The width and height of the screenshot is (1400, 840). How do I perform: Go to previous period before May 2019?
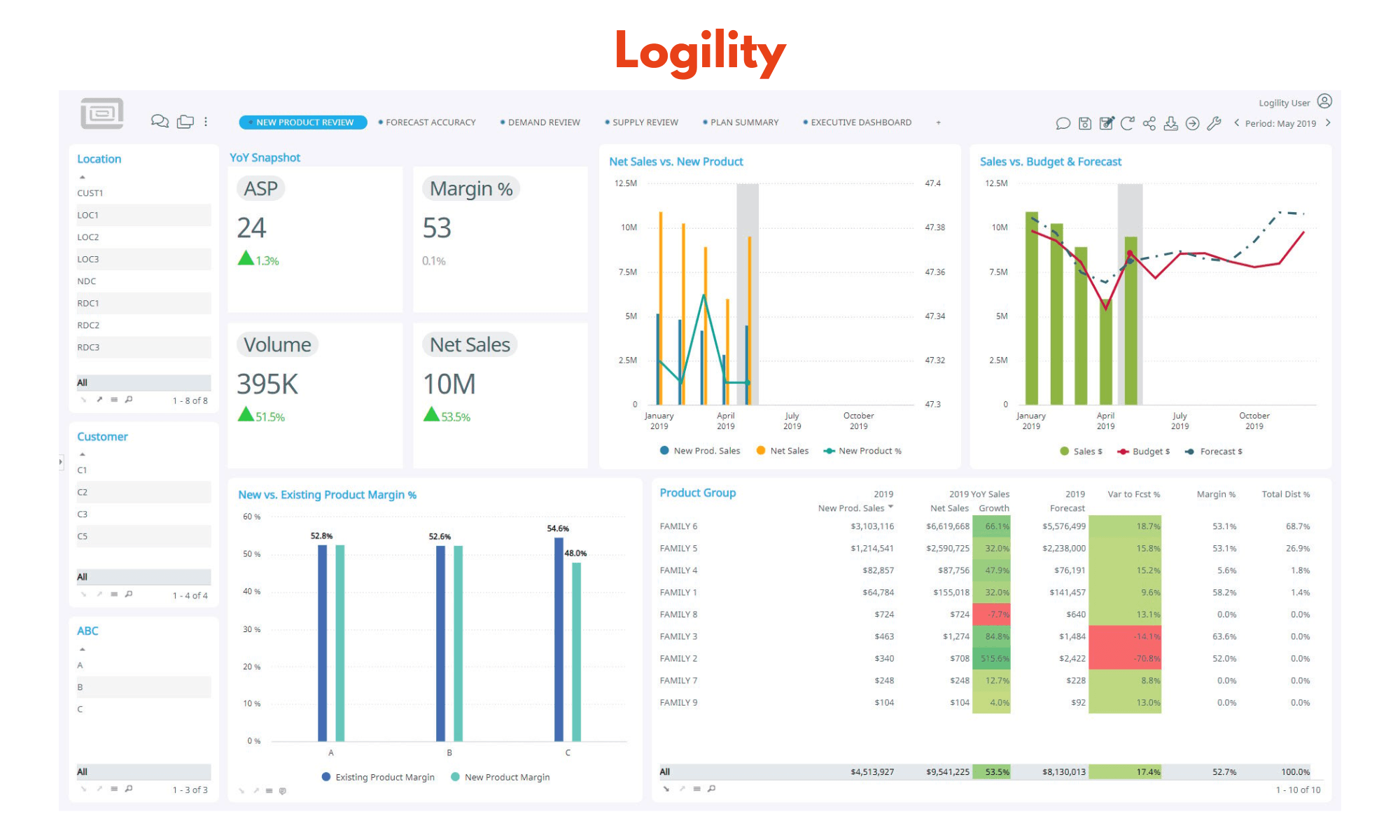[1237, 122]
